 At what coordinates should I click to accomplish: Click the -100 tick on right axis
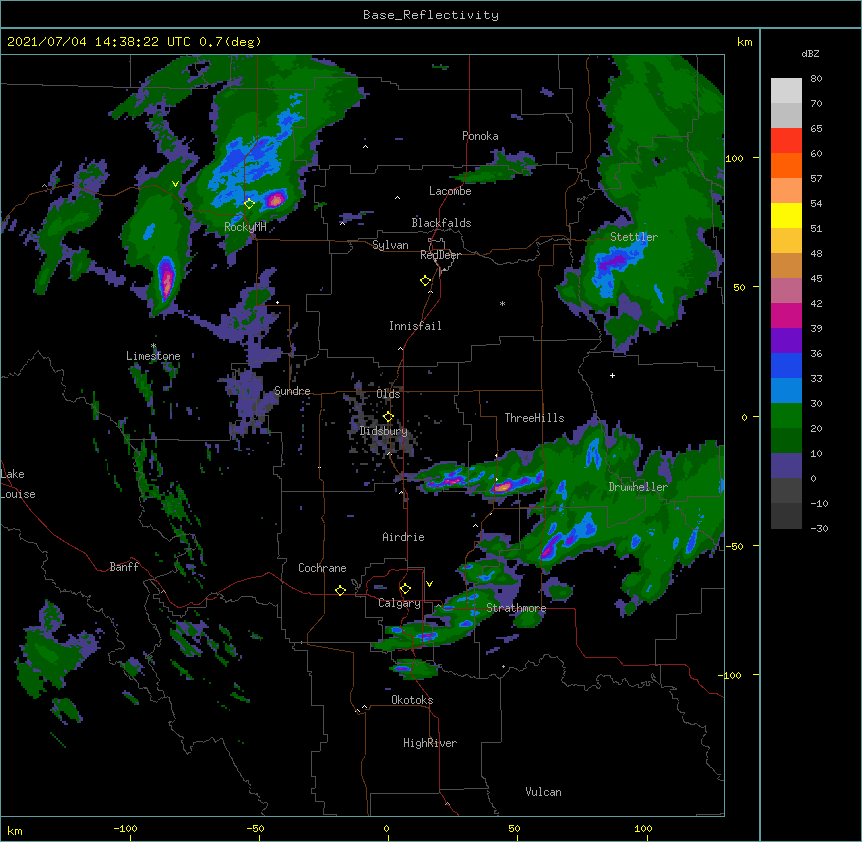click(731, 675)
